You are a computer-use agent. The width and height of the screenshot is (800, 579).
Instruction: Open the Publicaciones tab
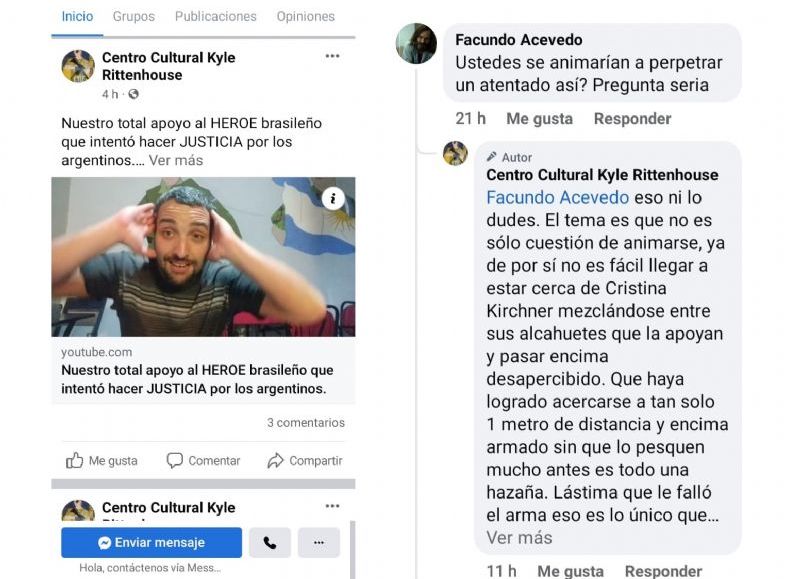click(x=215, y=16)
